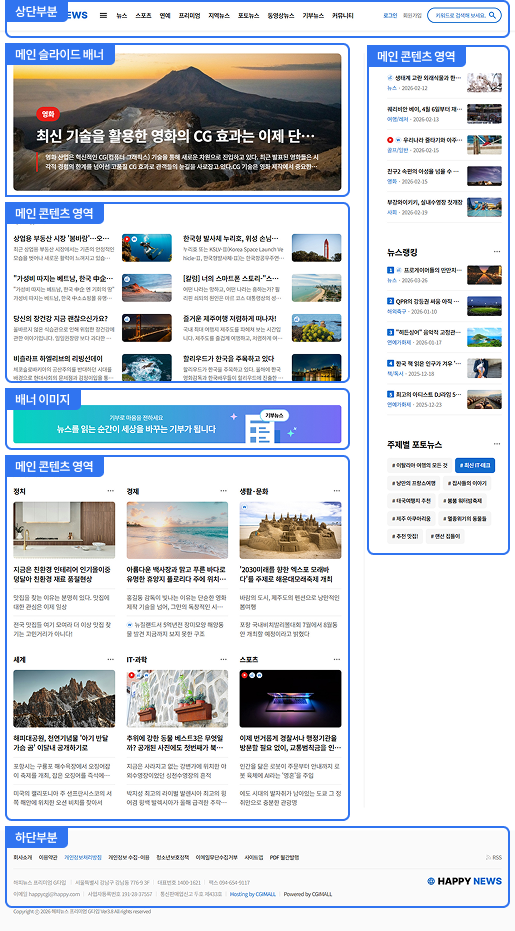Click the beach sunset image under 경제
515x931 pixels.
coord(177,530)
